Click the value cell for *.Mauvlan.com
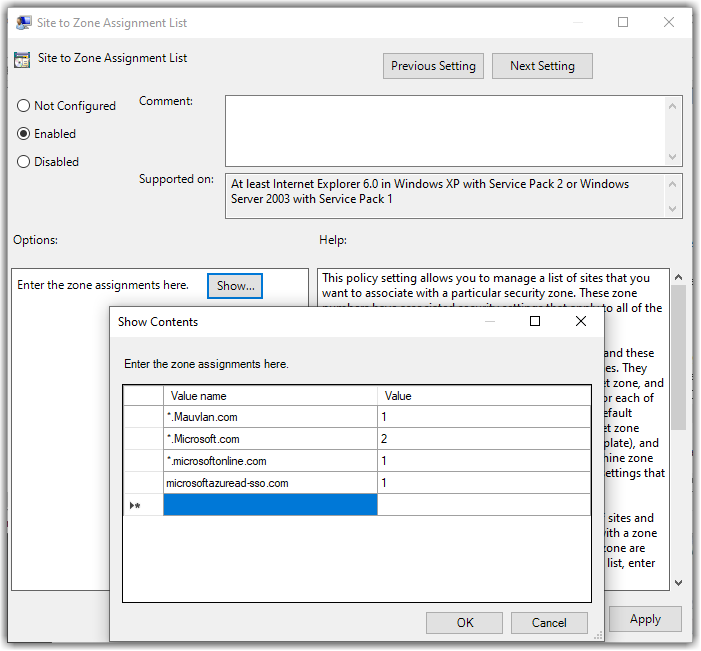The width and height of the screenshot is (701, 651). [484, 417]
